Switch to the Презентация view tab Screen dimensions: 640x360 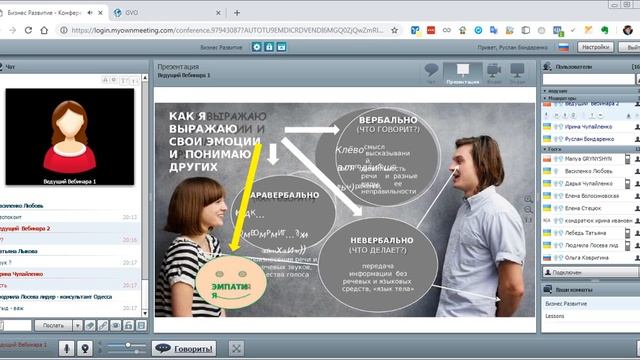[462, 73]
